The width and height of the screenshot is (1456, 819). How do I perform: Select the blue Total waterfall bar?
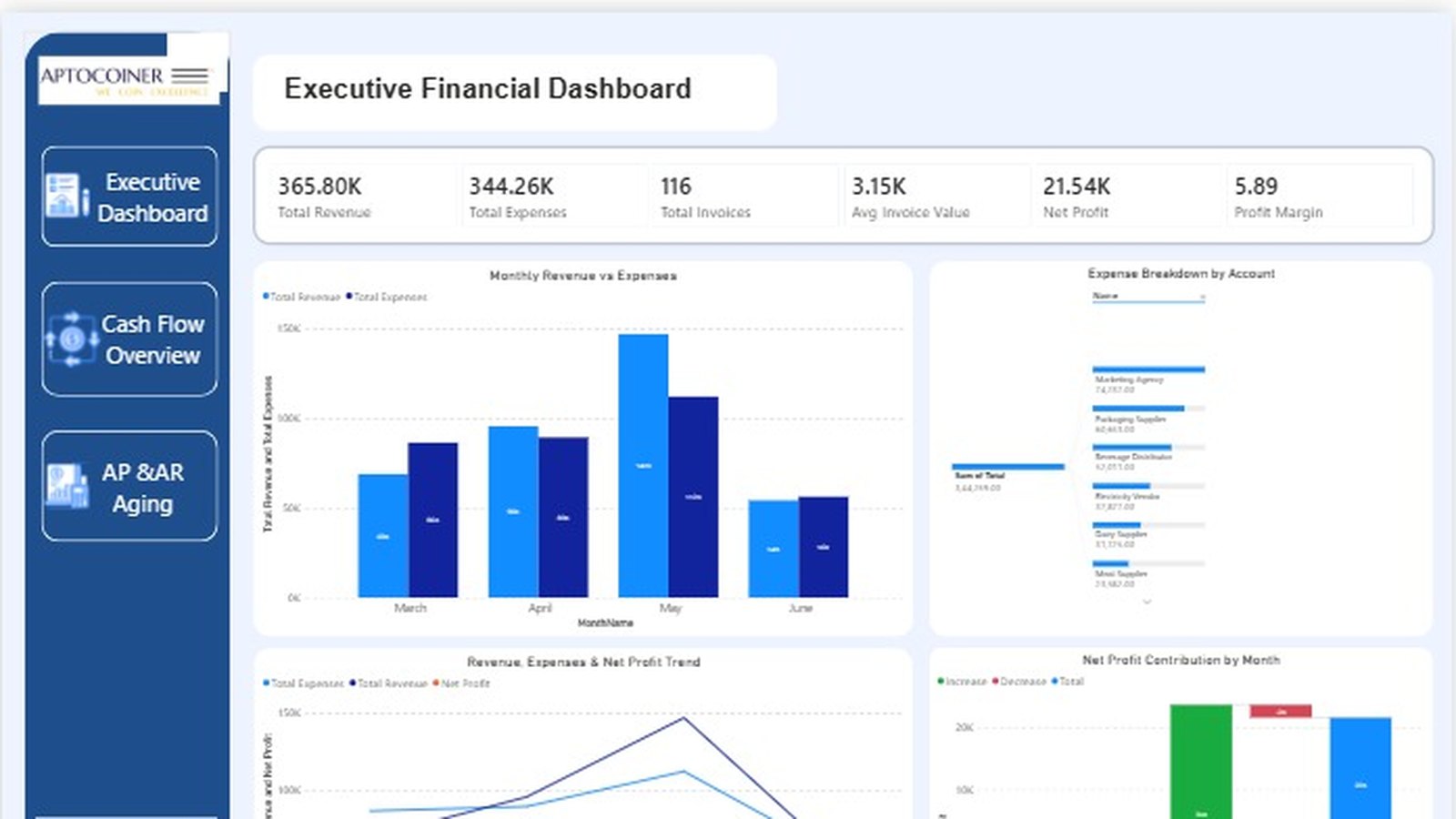pos(1360,768)
